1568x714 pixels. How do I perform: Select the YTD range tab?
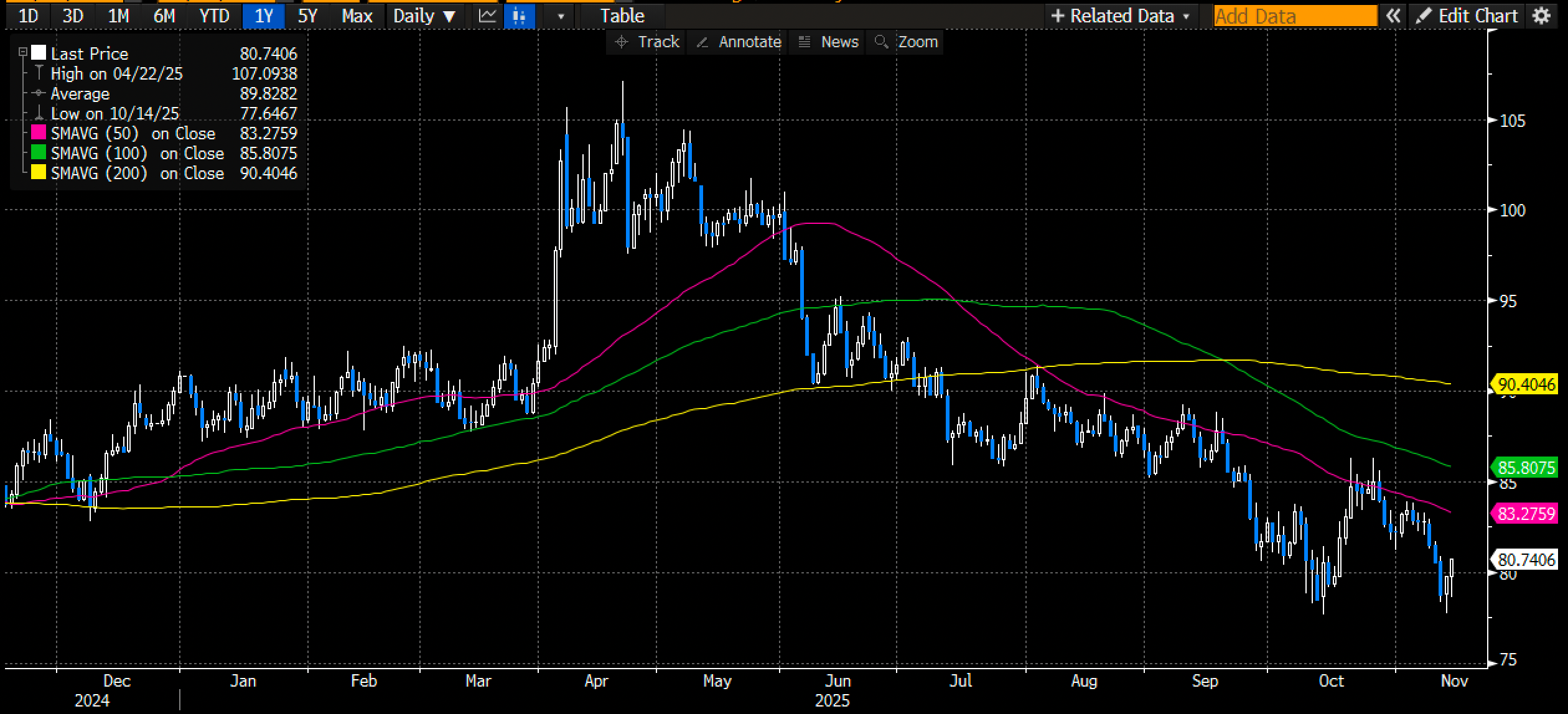[x=214, y=16]
